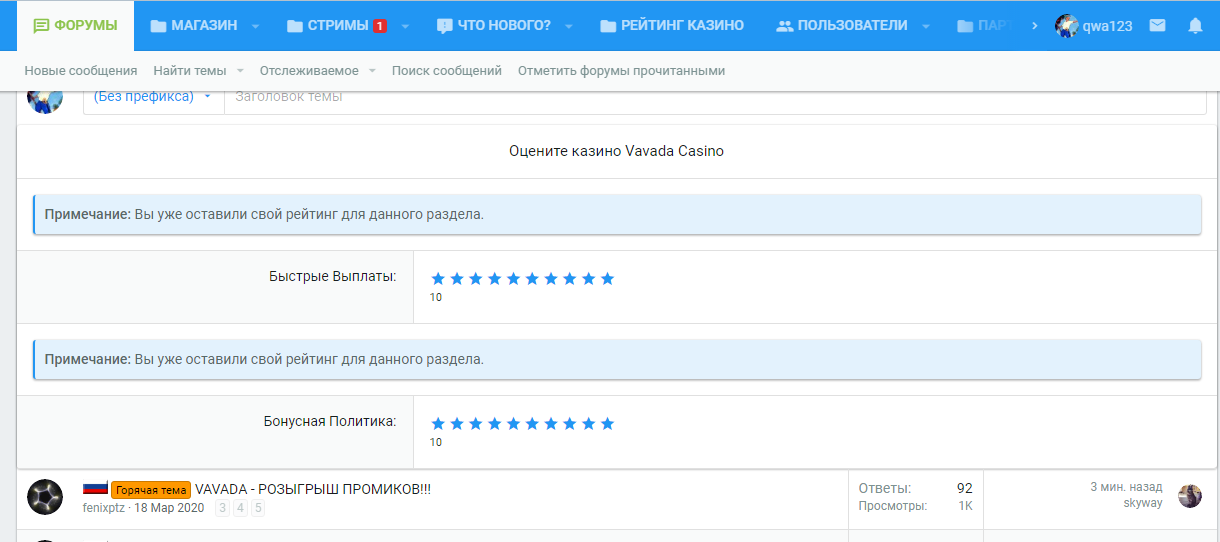The image size is (1220, 542).
Task: Click the Заголовок темы input field
Action: tap(715, 97)
